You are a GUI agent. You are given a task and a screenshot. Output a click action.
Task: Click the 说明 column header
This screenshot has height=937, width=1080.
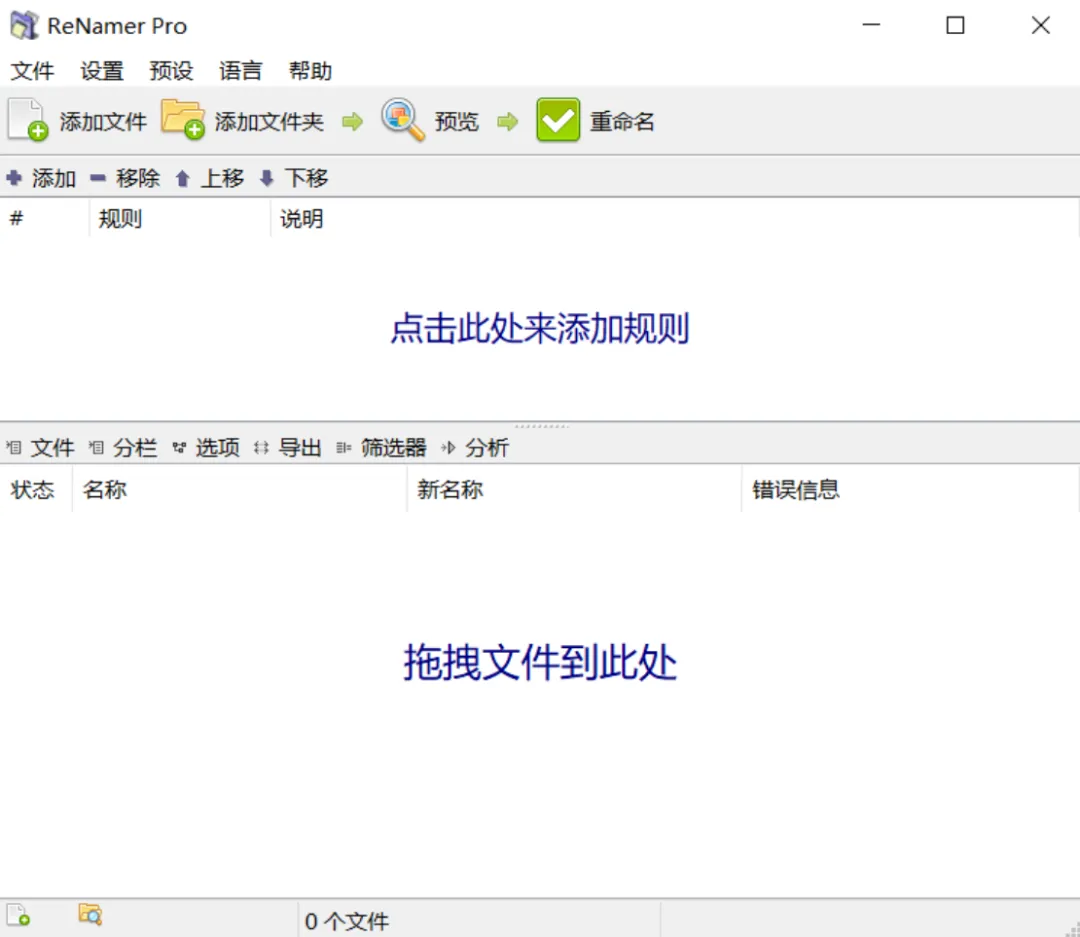pos(674,218)
